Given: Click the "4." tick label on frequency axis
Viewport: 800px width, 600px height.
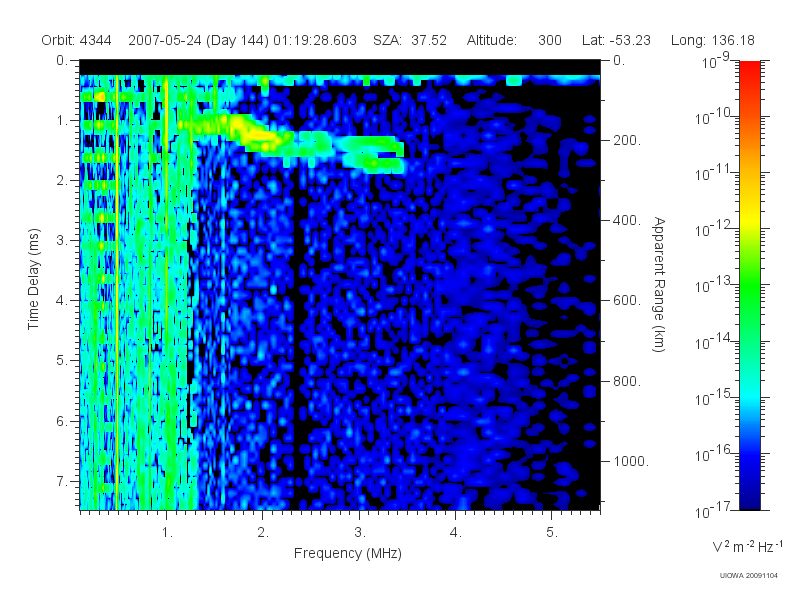Looking at the screenshot, I should point(456,533).
